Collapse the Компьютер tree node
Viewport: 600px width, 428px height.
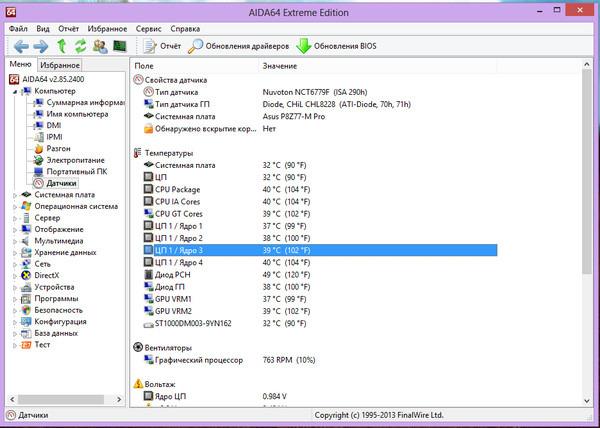pos(15,91)
